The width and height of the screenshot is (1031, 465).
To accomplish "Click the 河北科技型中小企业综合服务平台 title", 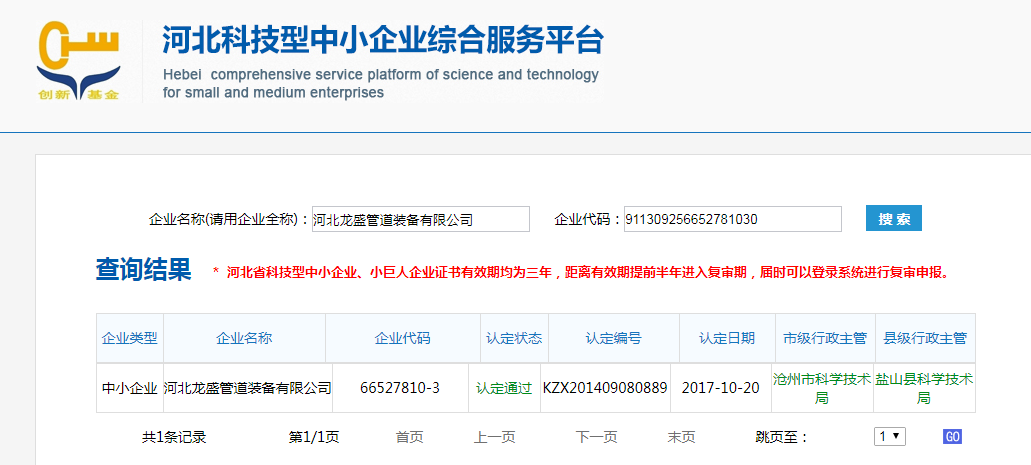I will pyautogui.click(x=383, y=40).
